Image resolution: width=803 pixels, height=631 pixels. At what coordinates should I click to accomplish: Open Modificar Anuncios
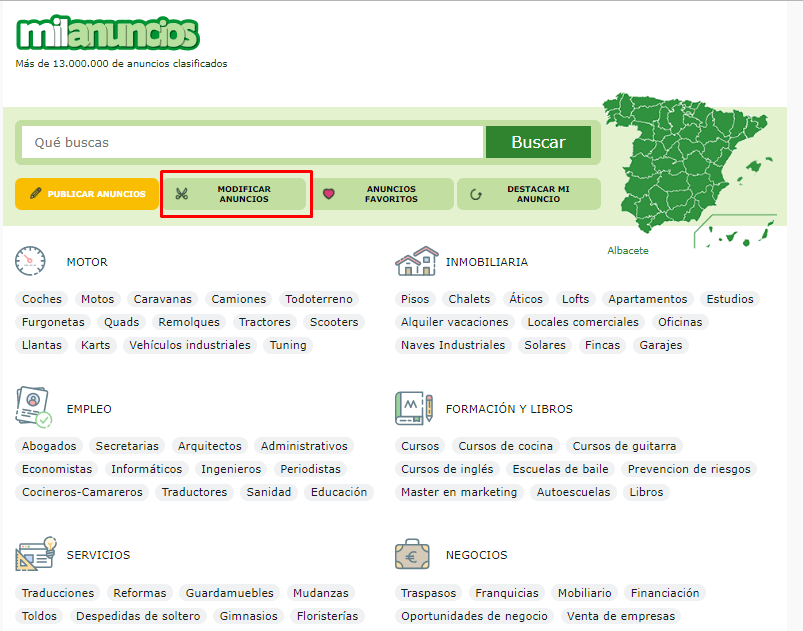[x=235, y=194]
